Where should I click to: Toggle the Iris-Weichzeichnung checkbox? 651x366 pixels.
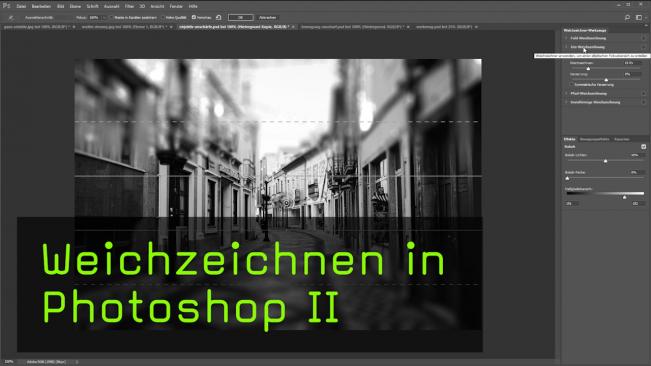tap(644, 47)
